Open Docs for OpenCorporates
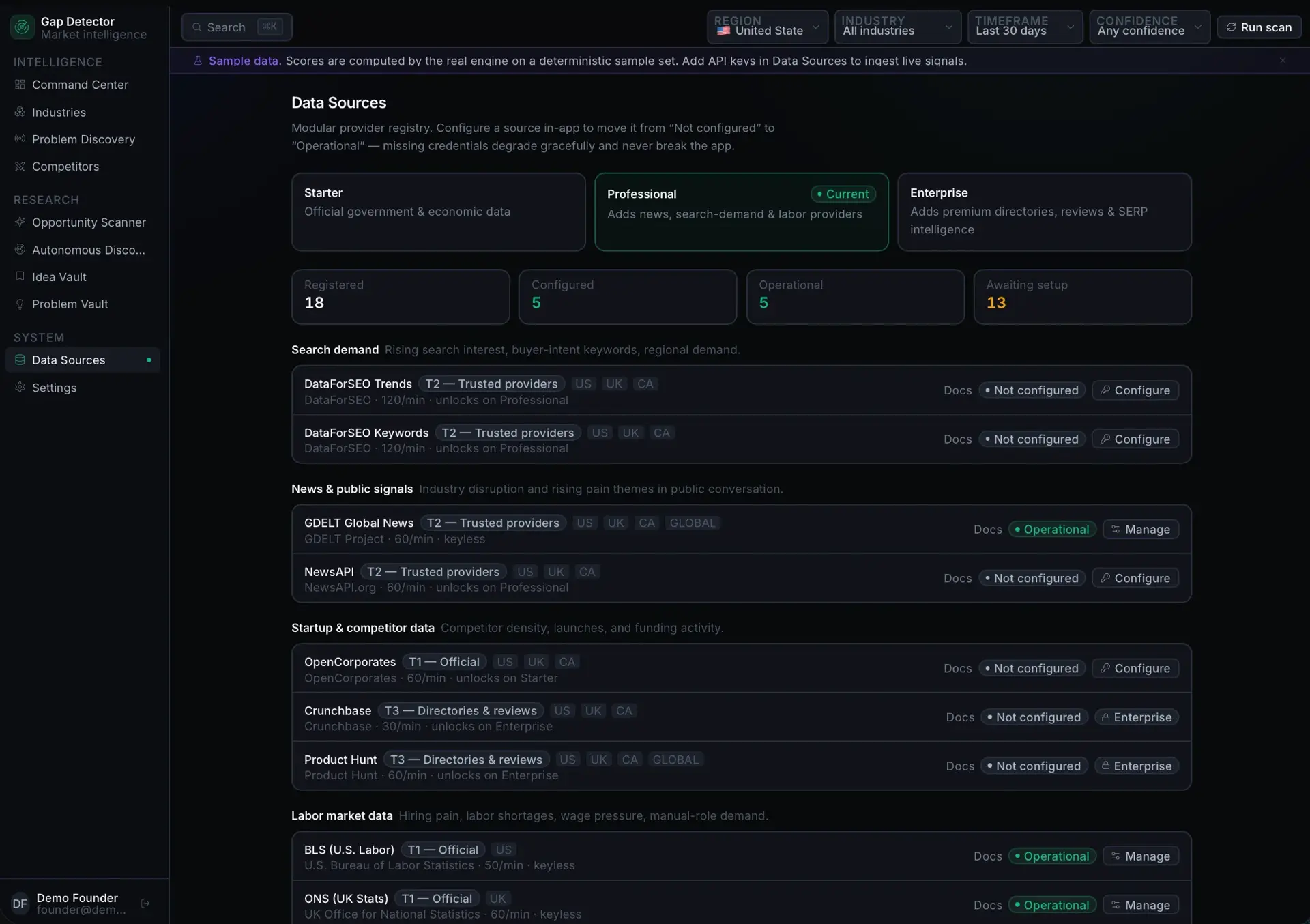The image size is (1310, 924). [957, 668]
